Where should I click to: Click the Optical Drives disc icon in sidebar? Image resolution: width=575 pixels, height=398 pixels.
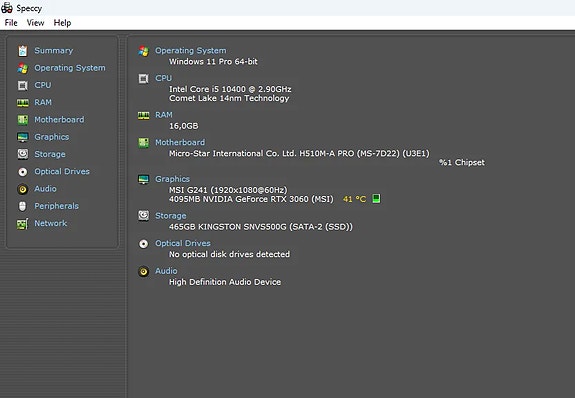23,172
